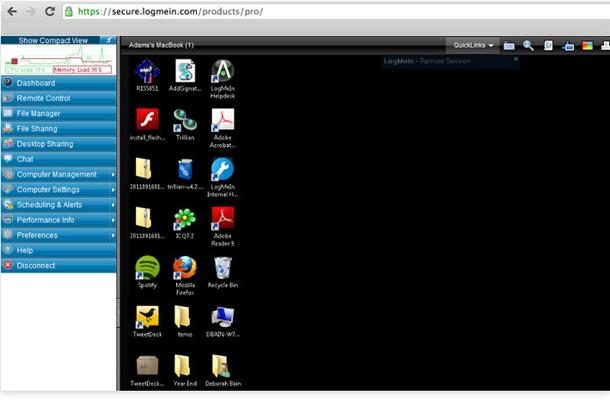The height and width of the screenshot is (407, 610).
Task: Click the document page toolbar icon
Action: pyautogui.click(x=548, y=46)
